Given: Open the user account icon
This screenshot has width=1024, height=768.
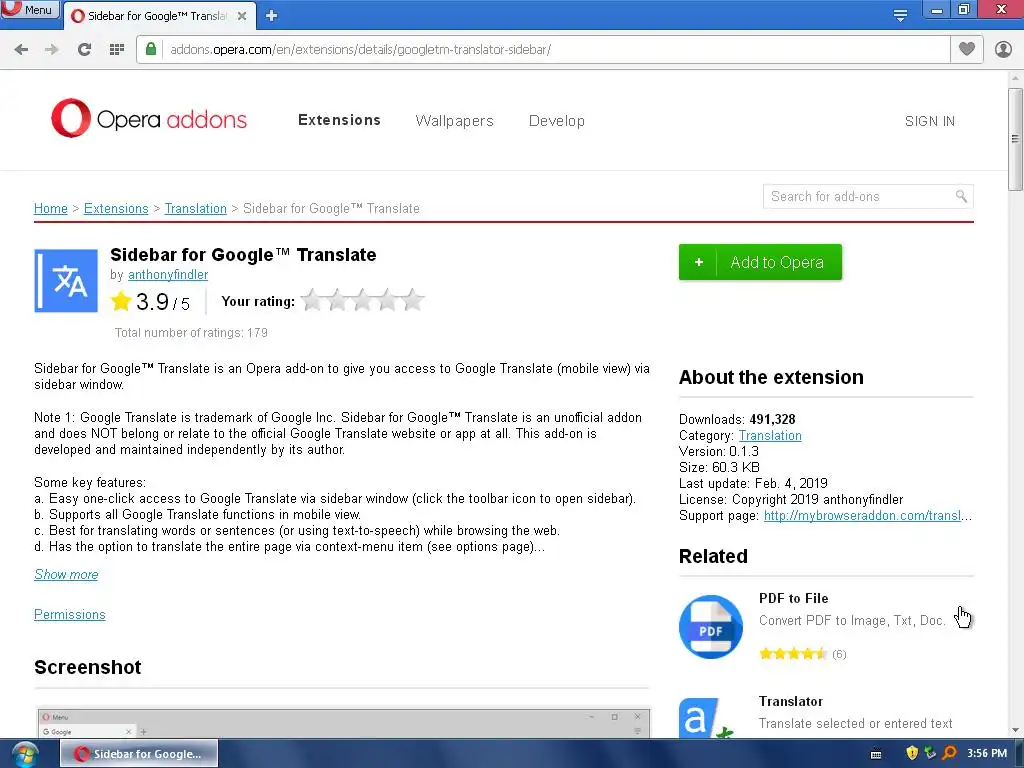Looking at the screenshot, I should (x=1003, y=49).
